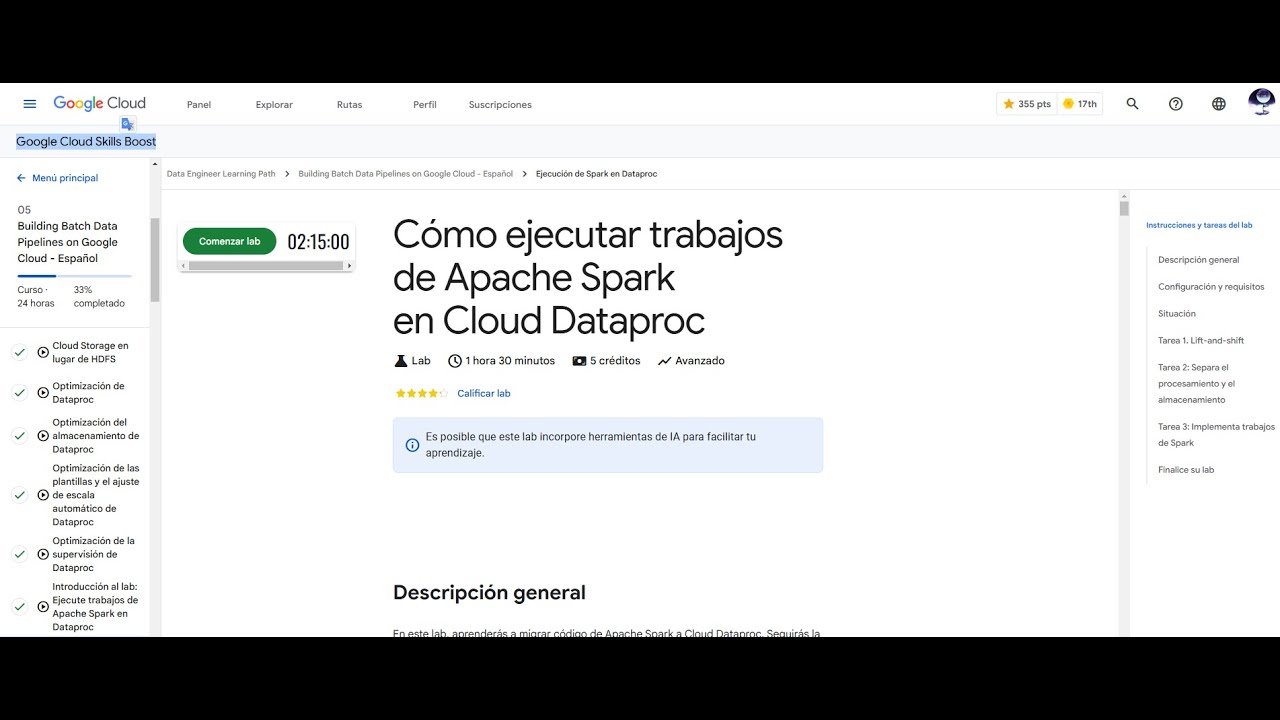Click the Menú principal link

click(65, 178)
